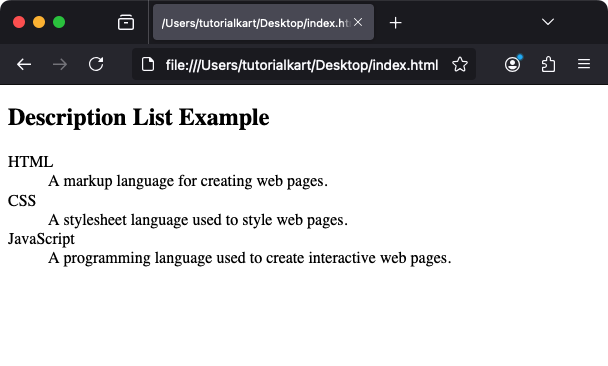Click "A stylesheet language used to style web pages."
Screen dimensions: 608x366
coord(198,220)
